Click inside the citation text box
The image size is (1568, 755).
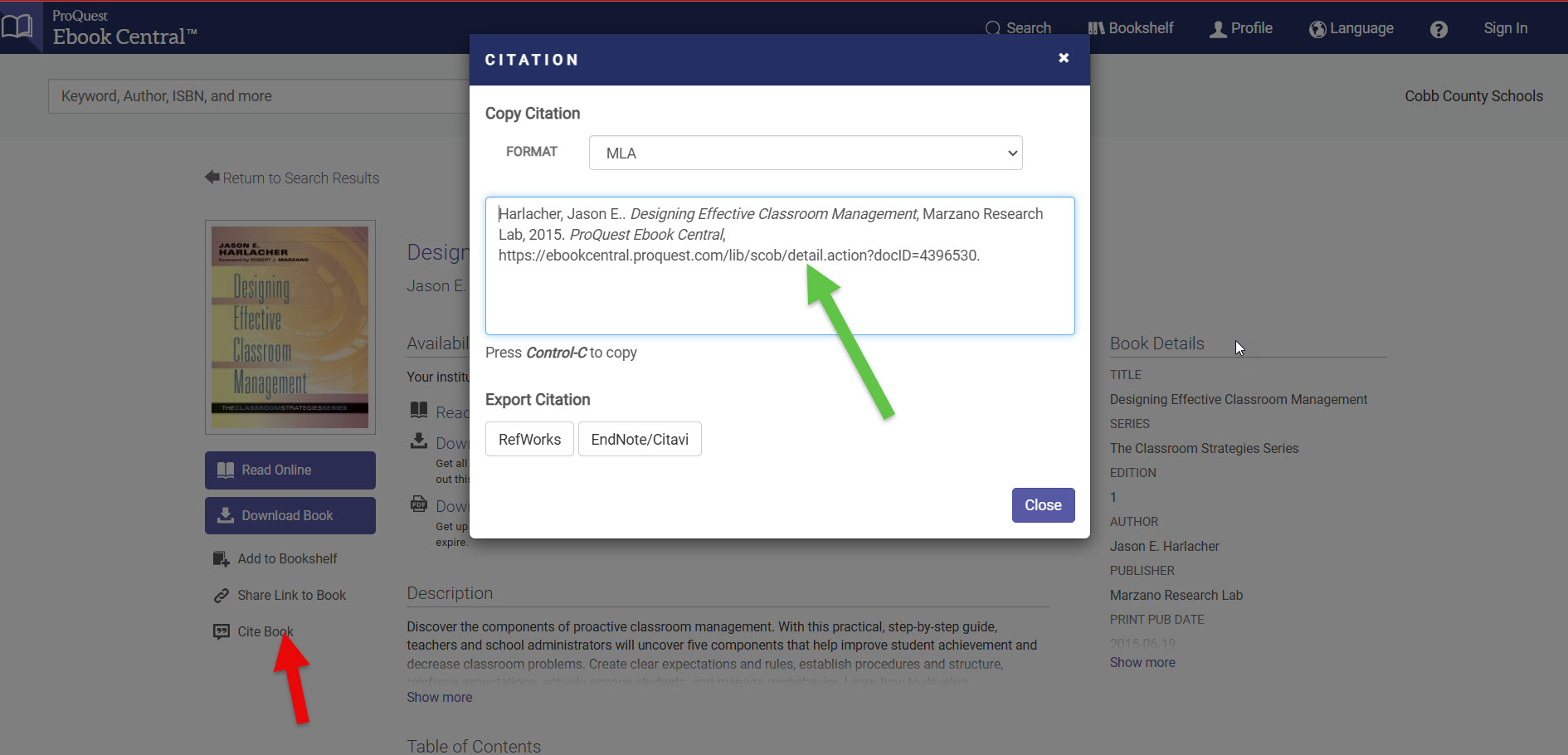point(780,265)
